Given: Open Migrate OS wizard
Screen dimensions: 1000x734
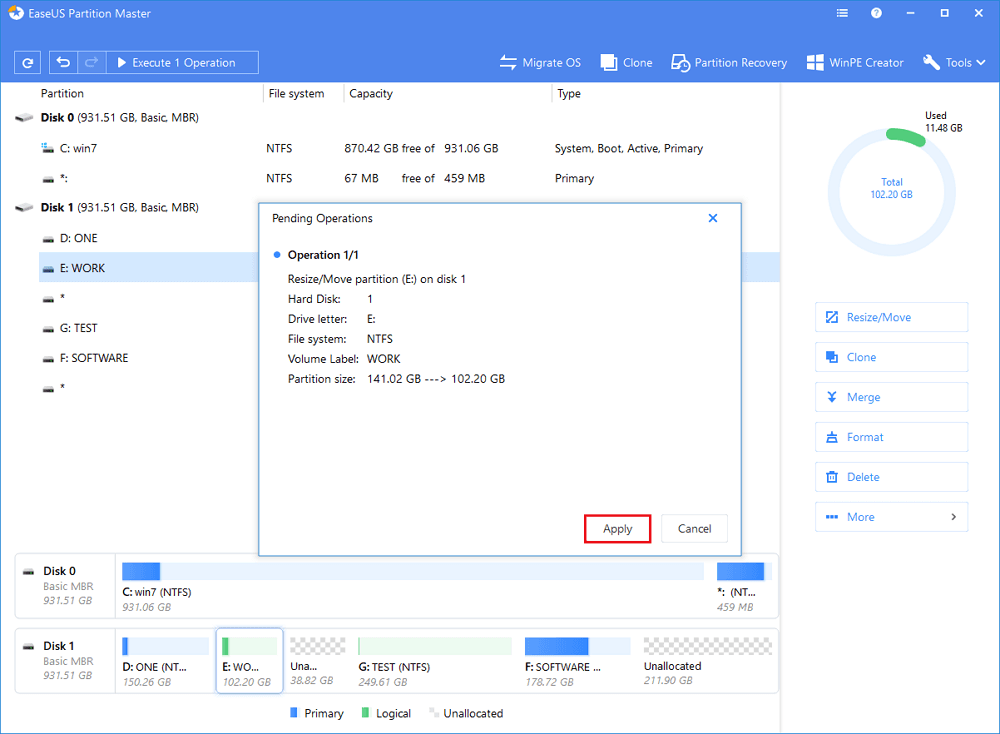Looking at the screenshot, I should pos(540,62).
